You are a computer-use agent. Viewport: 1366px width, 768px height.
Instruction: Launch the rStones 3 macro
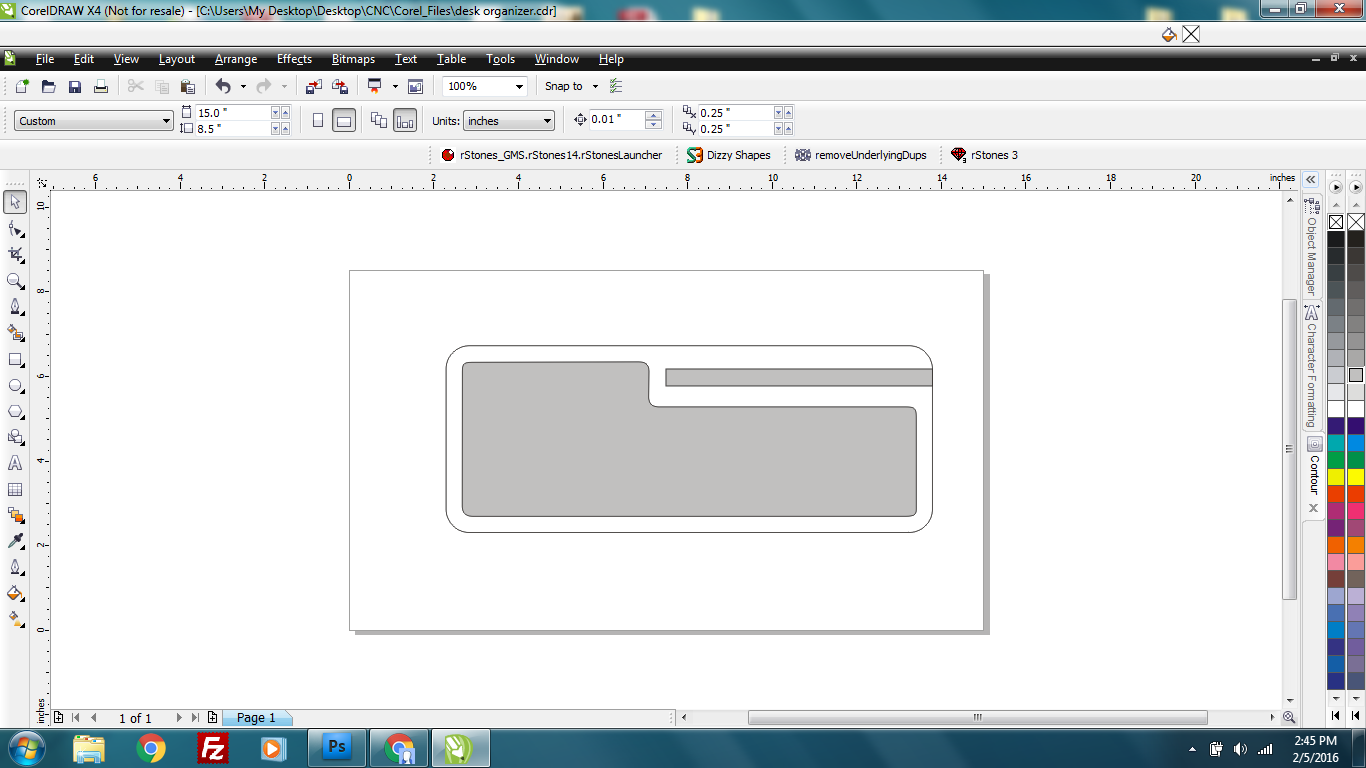tap(985, 155)
